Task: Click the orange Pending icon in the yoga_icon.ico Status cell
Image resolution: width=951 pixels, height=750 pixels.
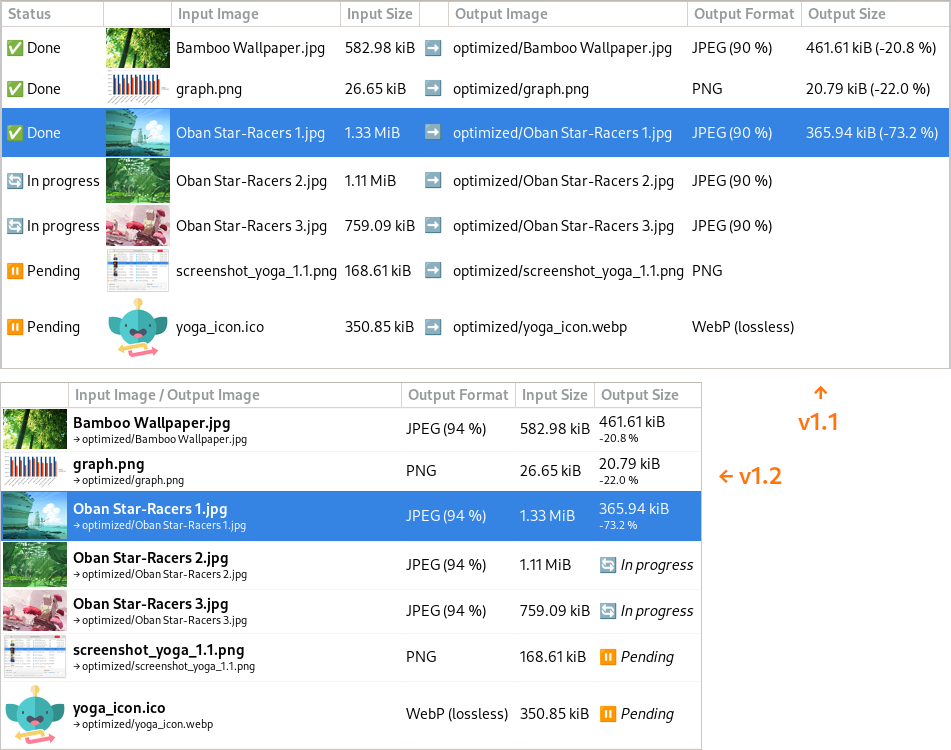Action: coord(15,327)
